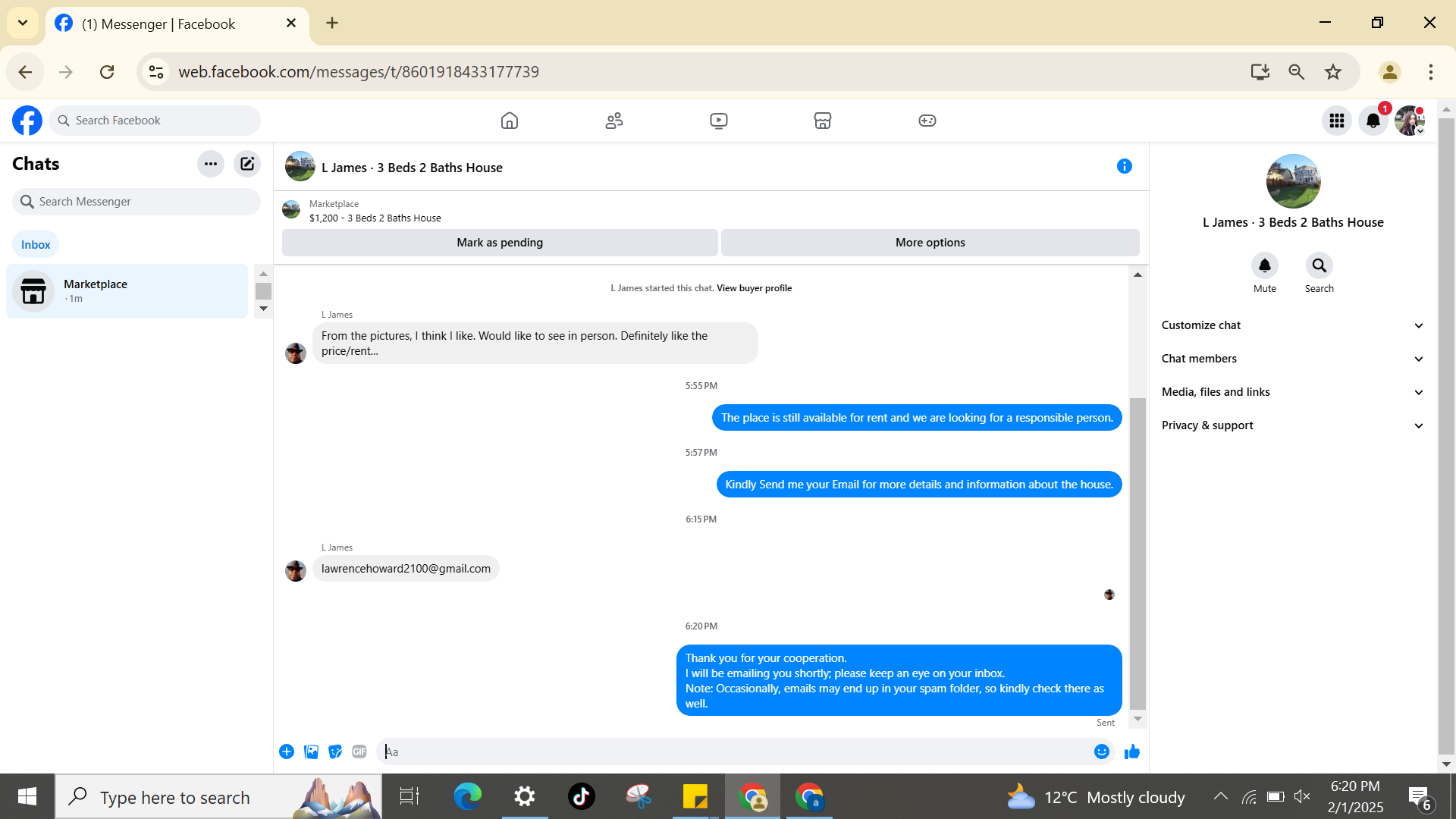Image resolution: width=1456 pixels, height=819 pixels.
Task: Click the Mark as pending button
Action: pyautogui.click(x=500, y=243)
